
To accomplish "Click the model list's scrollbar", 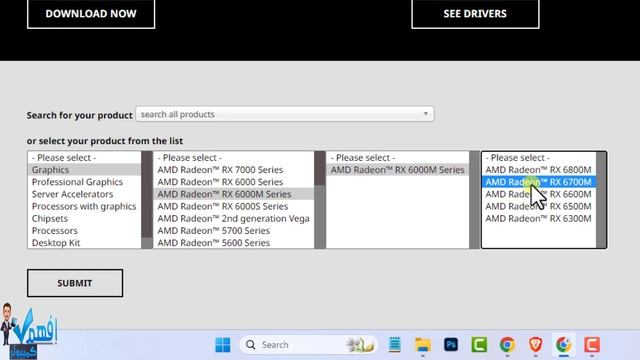I will [601, 200].
